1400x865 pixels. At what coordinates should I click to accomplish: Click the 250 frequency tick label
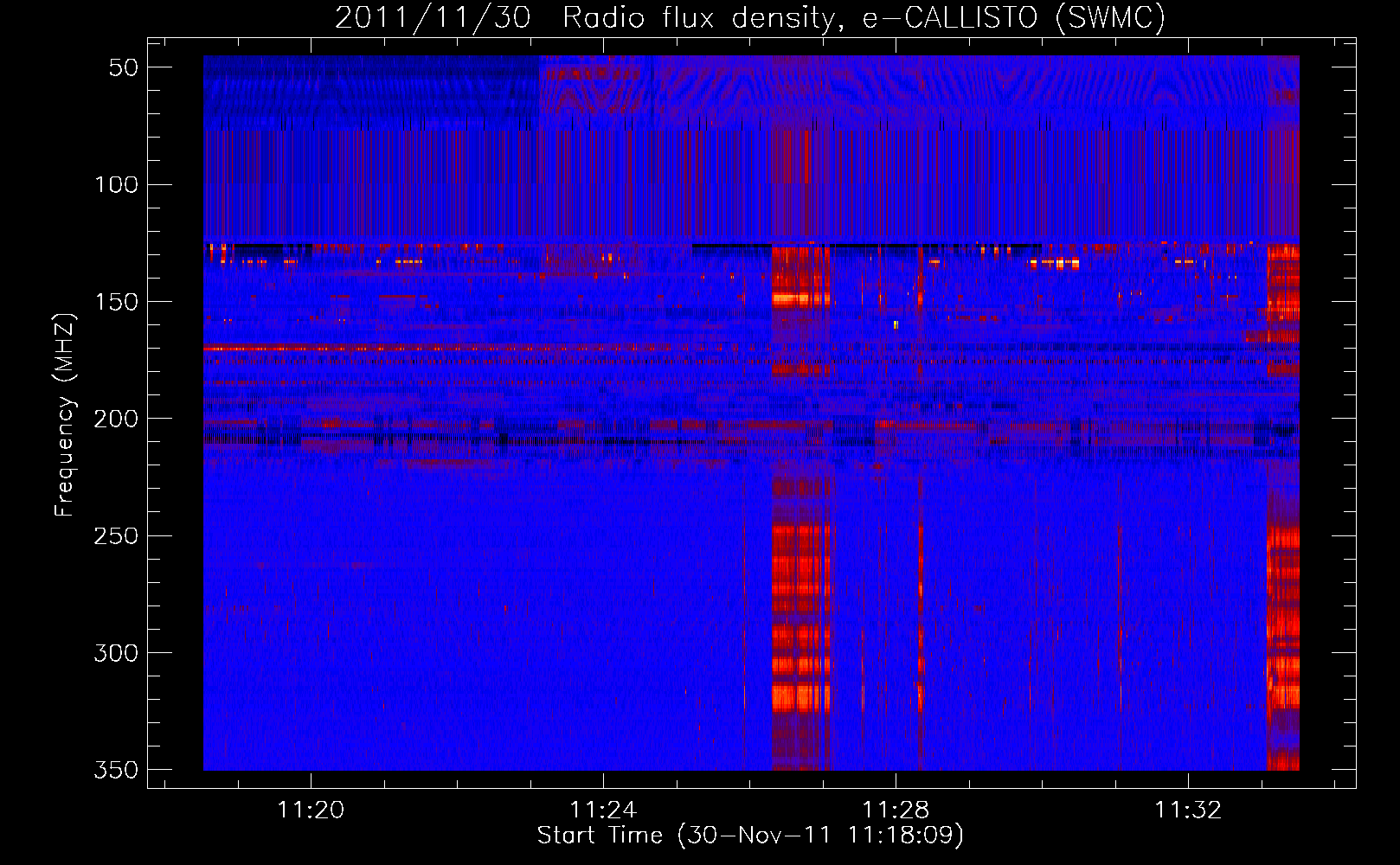116,535
